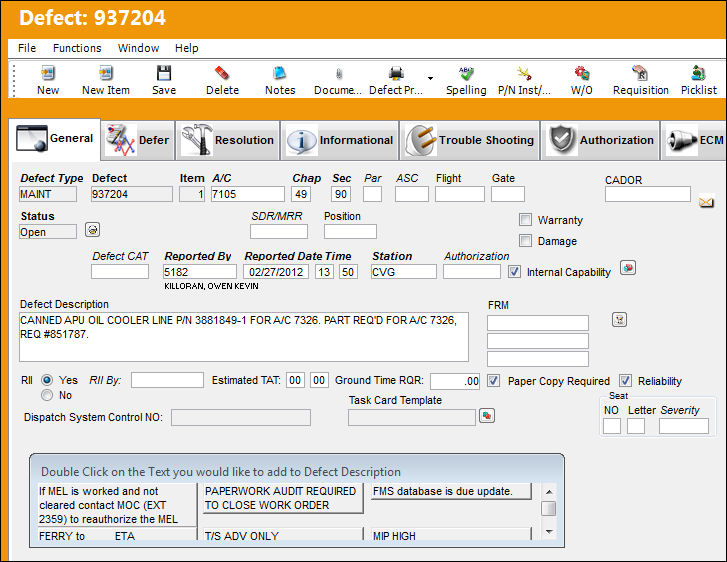Click canned text list scroll down arrow
This screenshot has height=562, width=727.
[x=549, y=531]
